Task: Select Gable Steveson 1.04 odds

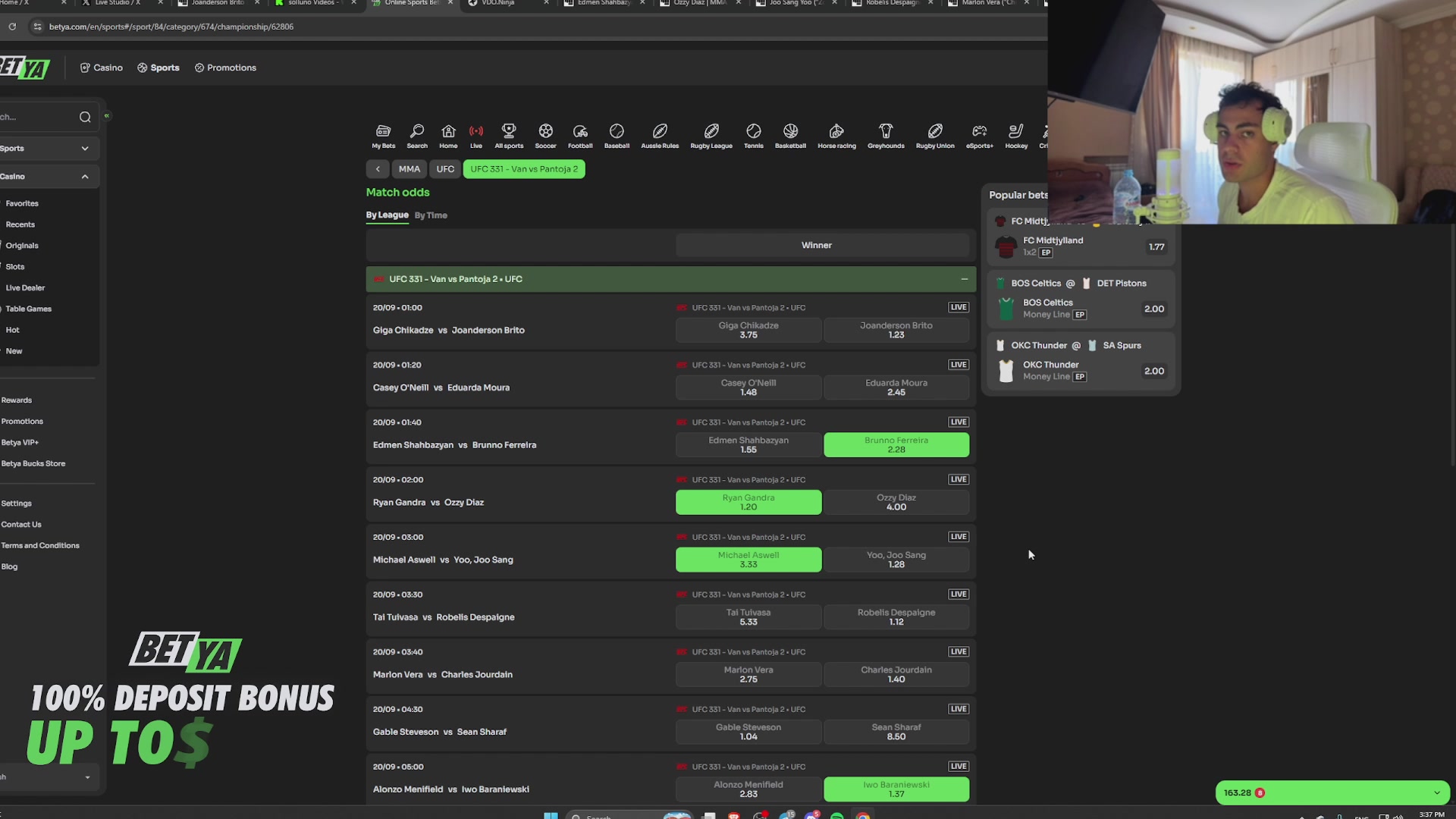Action: [x=748, y=732]
